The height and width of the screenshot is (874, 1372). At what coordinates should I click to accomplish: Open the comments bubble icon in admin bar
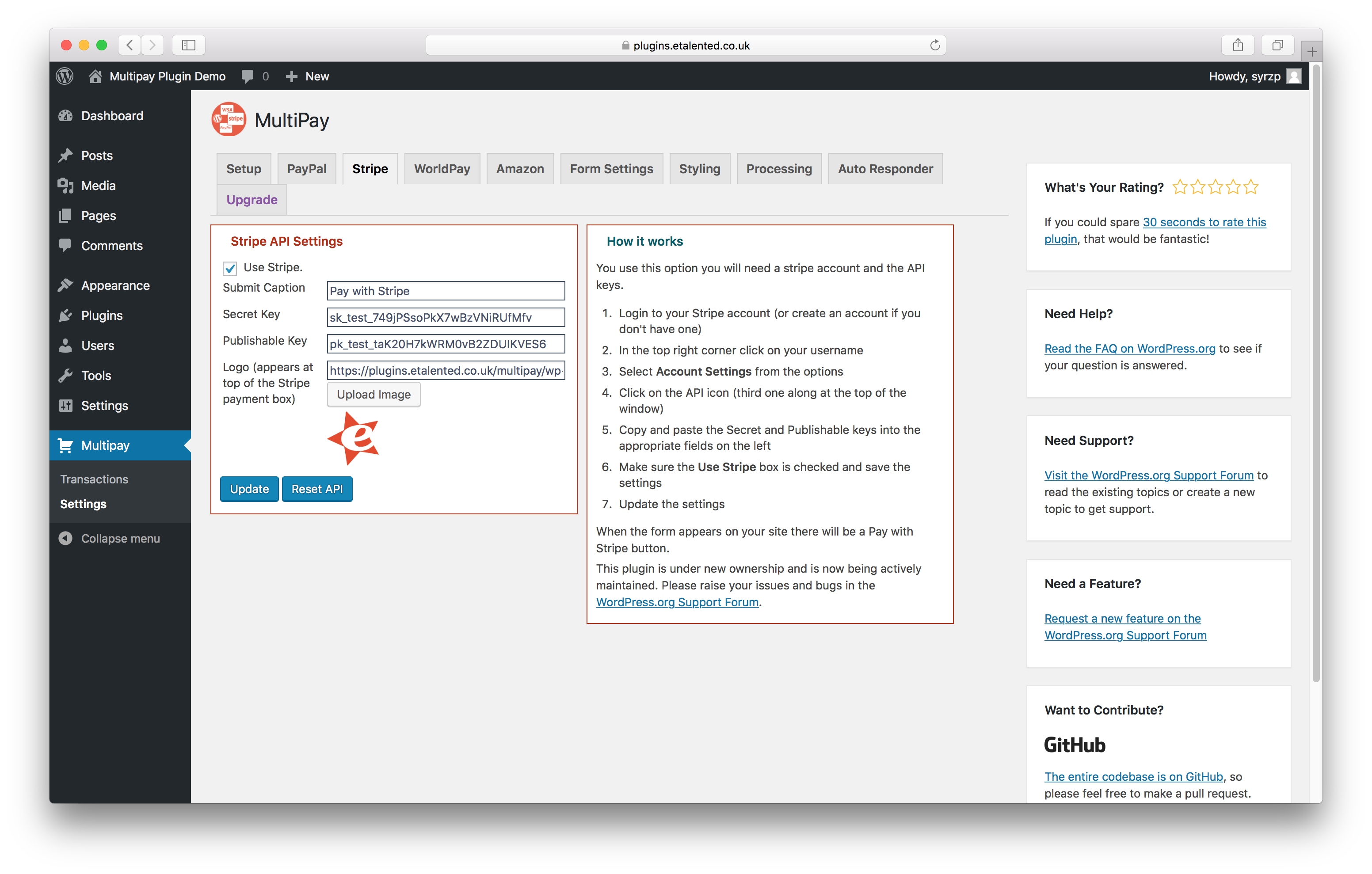[x=247, y=76]
